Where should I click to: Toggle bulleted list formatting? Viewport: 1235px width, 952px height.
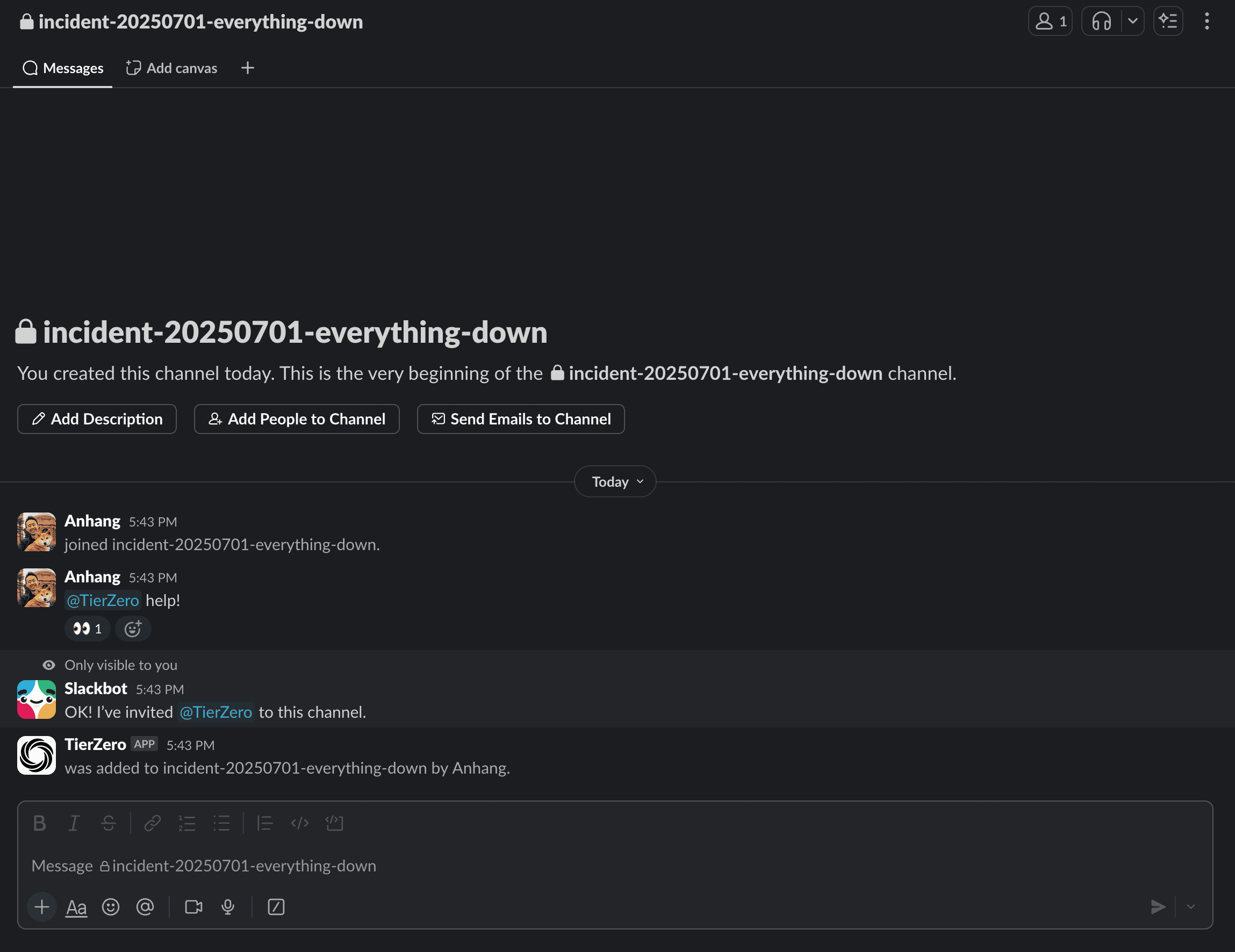point(221,823)
